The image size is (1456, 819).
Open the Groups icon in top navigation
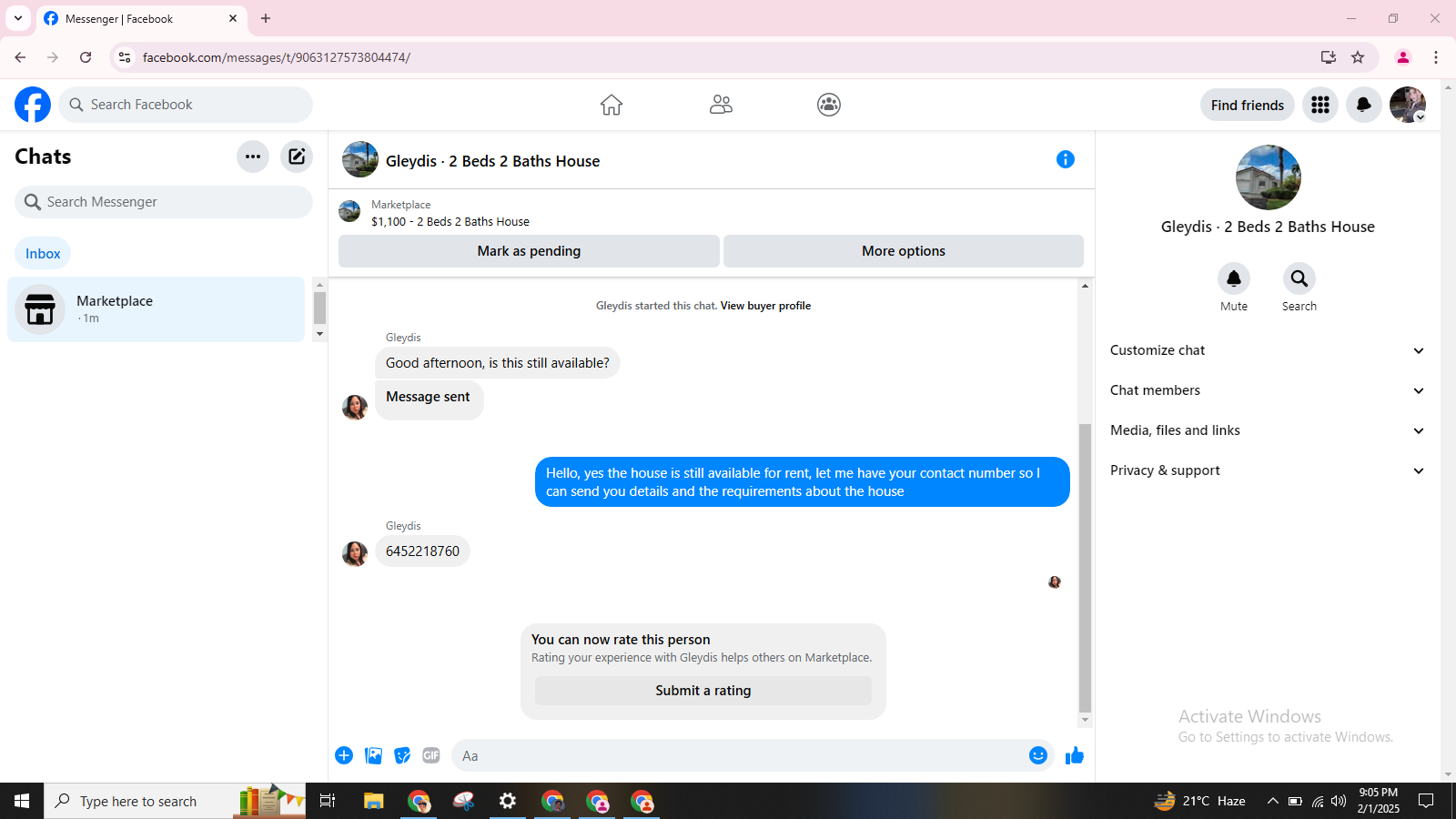click(829, 105)
